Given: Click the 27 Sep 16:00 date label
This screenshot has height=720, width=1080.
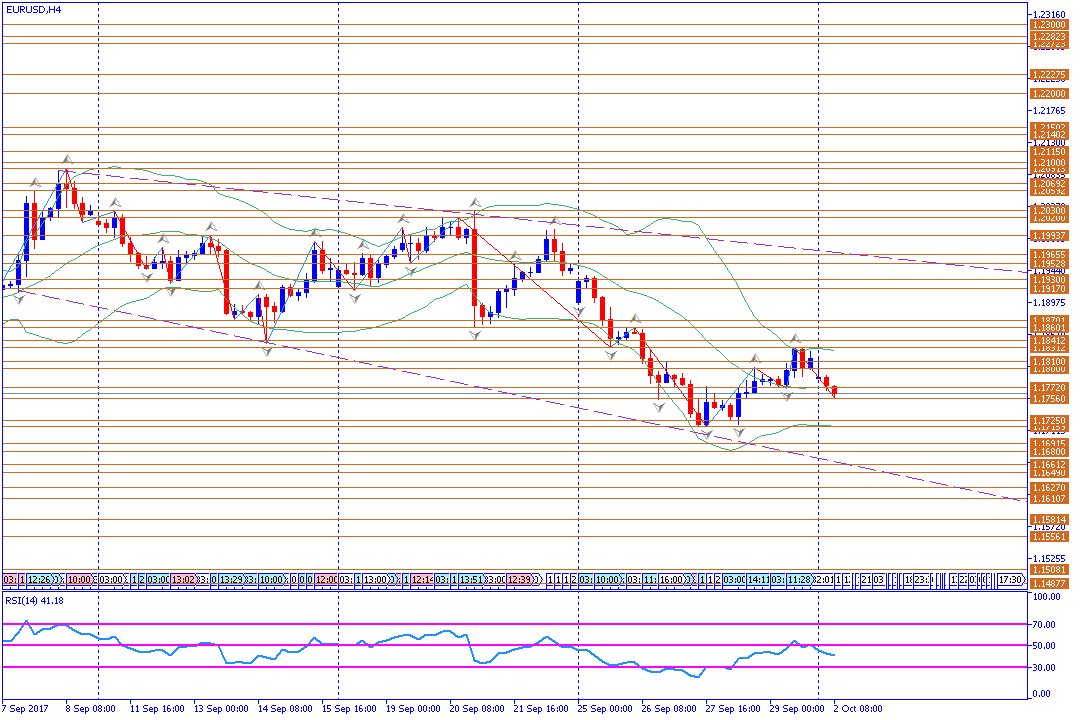Looking at the screenshot, I should coord(734,708).
